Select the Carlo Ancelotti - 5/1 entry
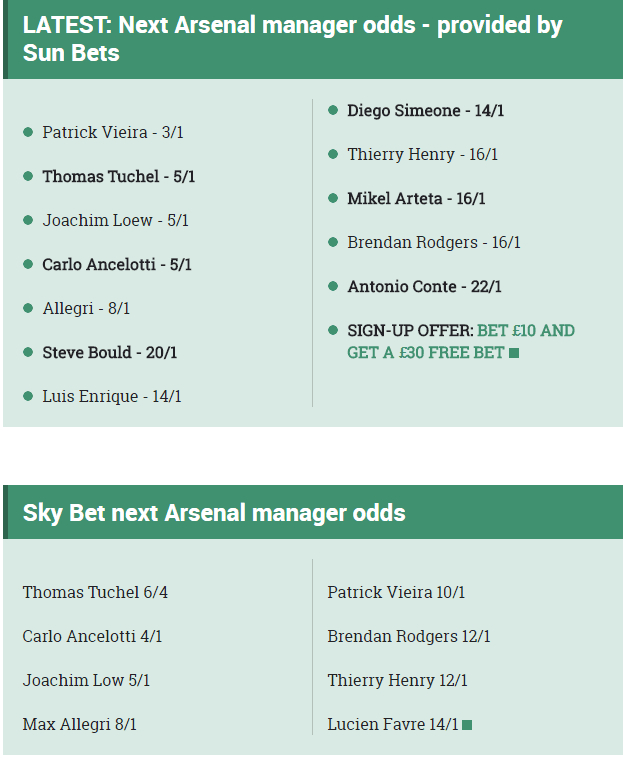Viewport: 623px width, 761px height. [x=116, y=265]
